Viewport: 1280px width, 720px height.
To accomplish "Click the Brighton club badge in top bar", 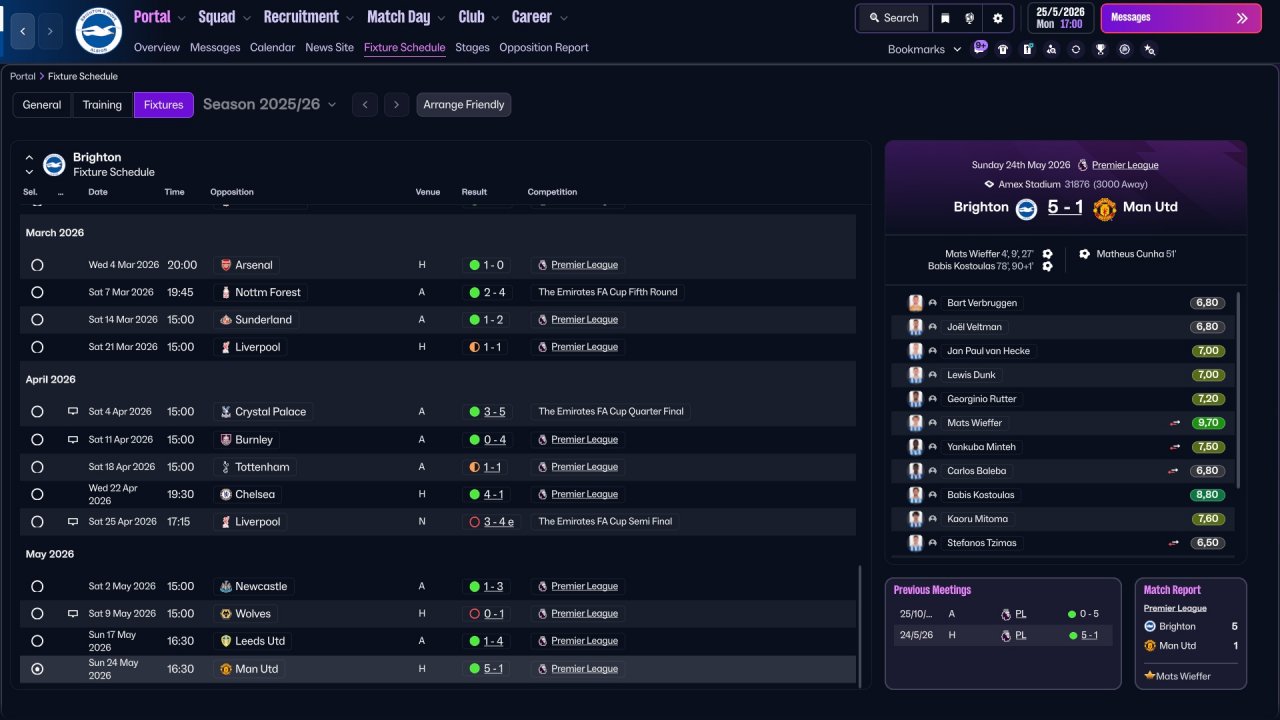I will click(98, 31).
